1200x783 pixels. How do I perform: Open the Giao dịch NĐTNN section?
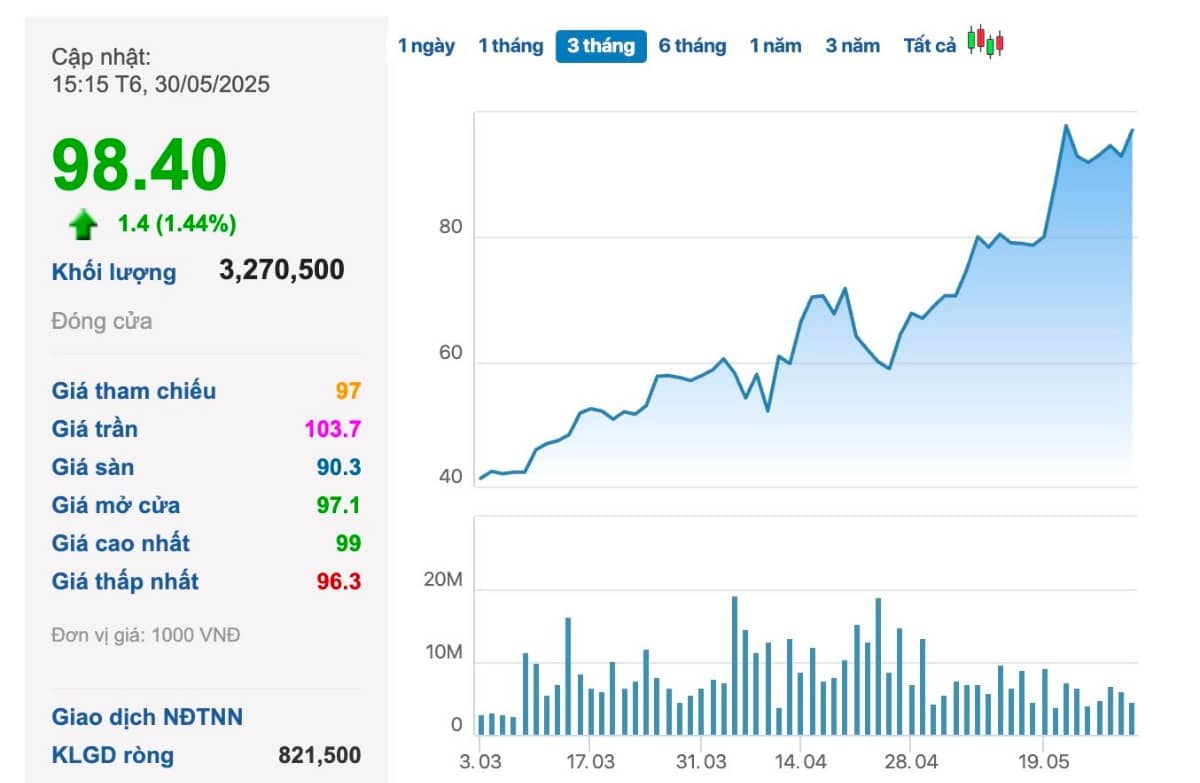[x=147, y=717]
